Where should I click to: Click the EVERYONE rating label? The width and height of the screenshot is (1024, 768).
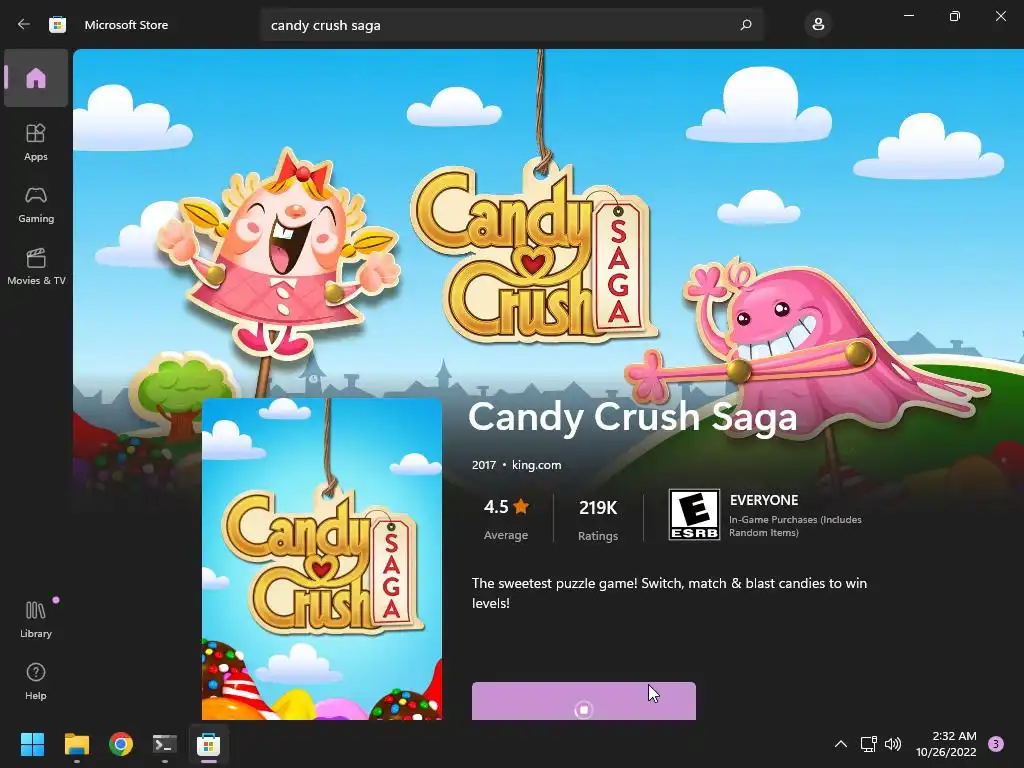click(x=763, y=500)
